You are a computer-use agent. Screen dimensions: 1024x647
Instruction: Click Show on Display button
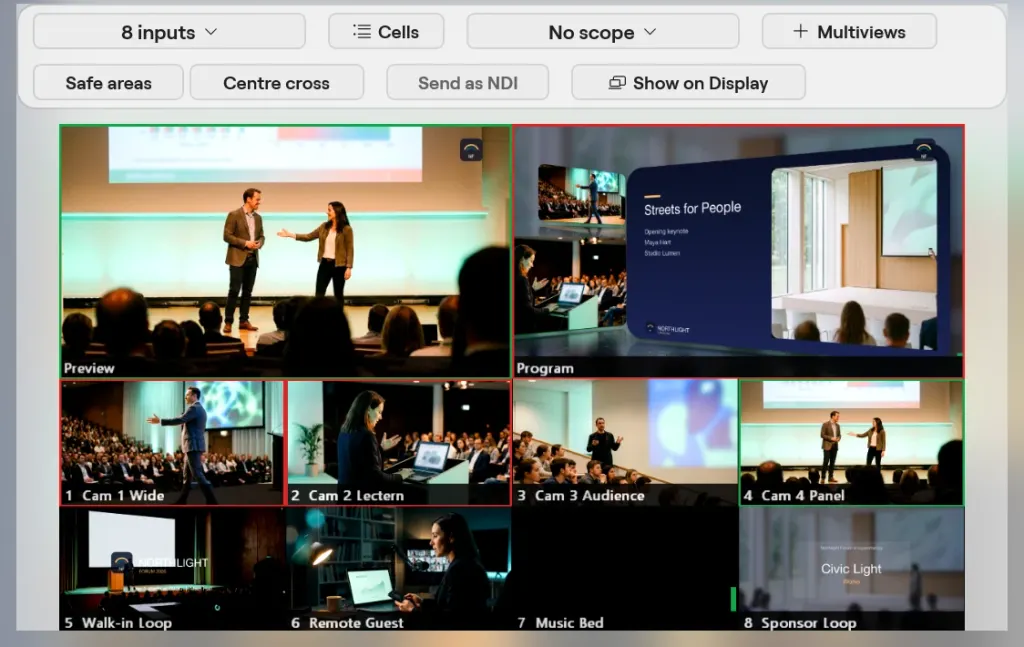click(688, 83)
